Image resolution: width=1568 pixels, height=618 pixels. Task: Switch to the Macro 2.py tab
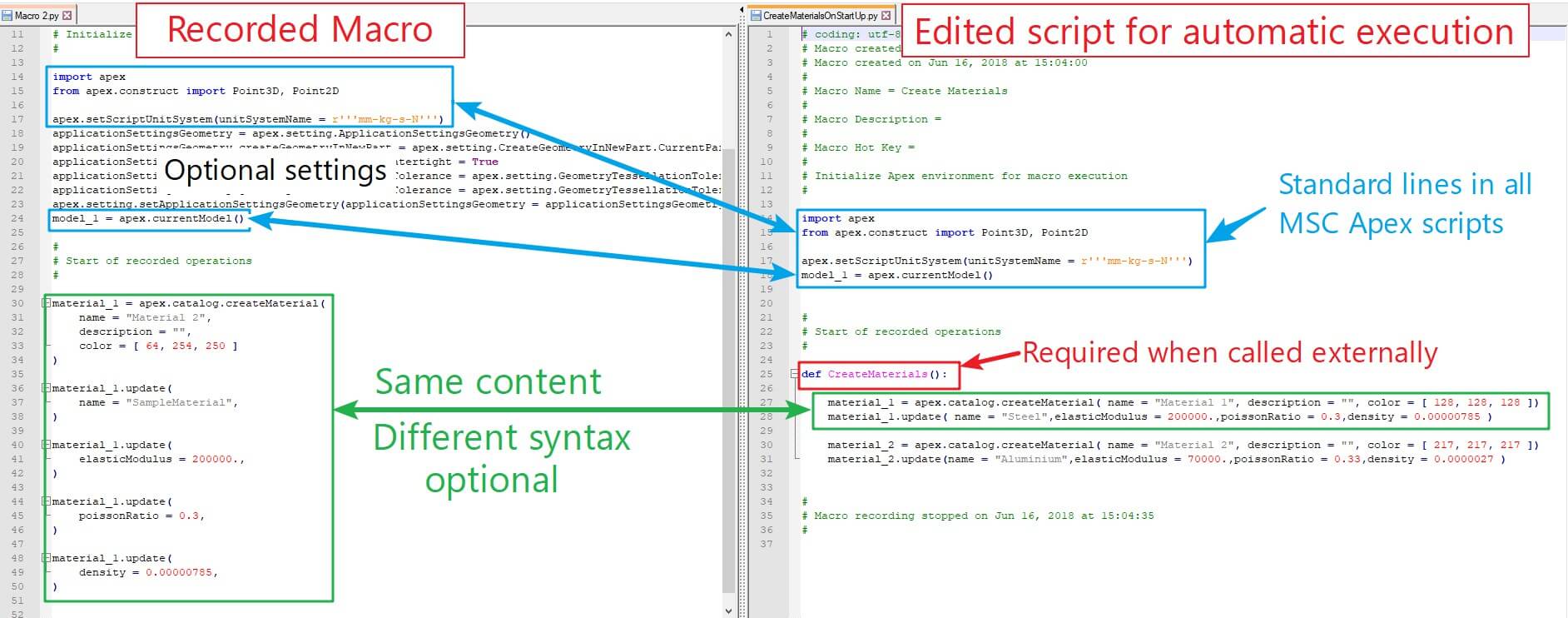[37, 15]
